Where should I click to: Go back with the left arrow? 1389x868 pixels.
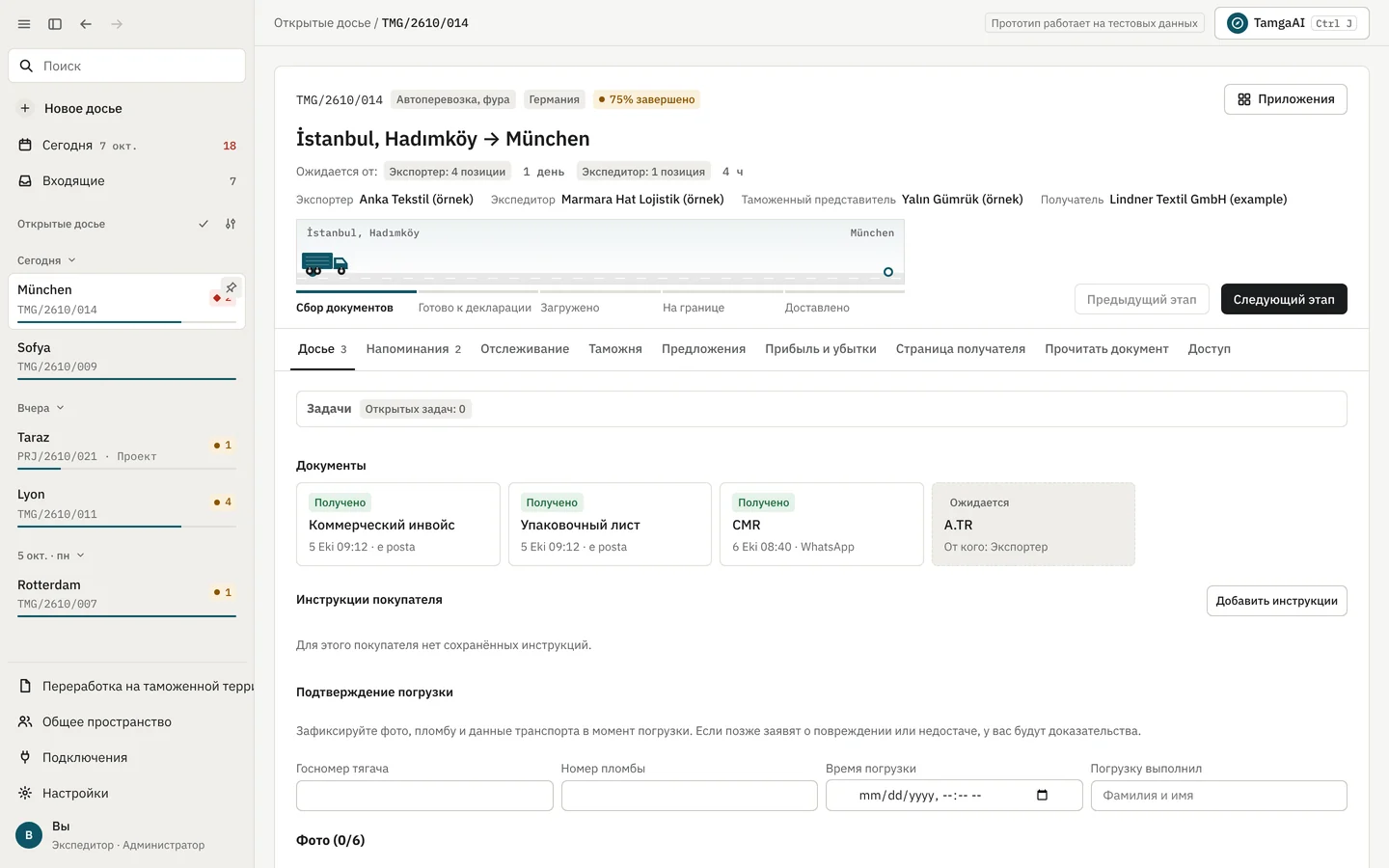[x=86, y=24]
